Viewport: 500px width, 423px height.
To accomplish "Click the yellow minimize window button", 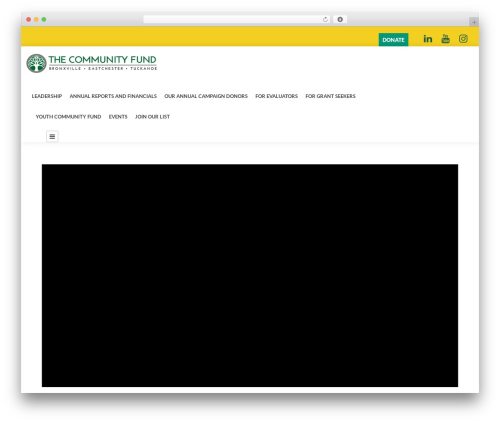I will pos(36,19).
